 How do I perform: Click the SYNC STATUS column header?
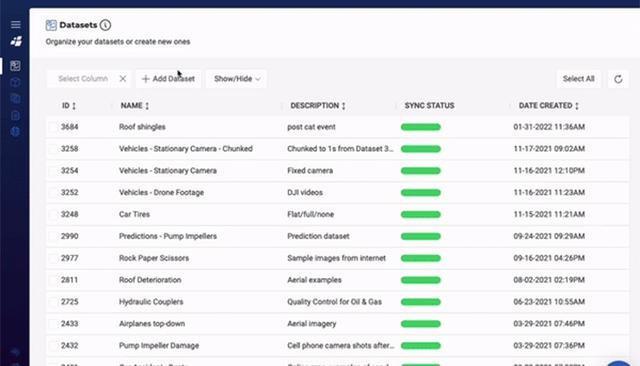pyautogui.click(x=429, y=106)
